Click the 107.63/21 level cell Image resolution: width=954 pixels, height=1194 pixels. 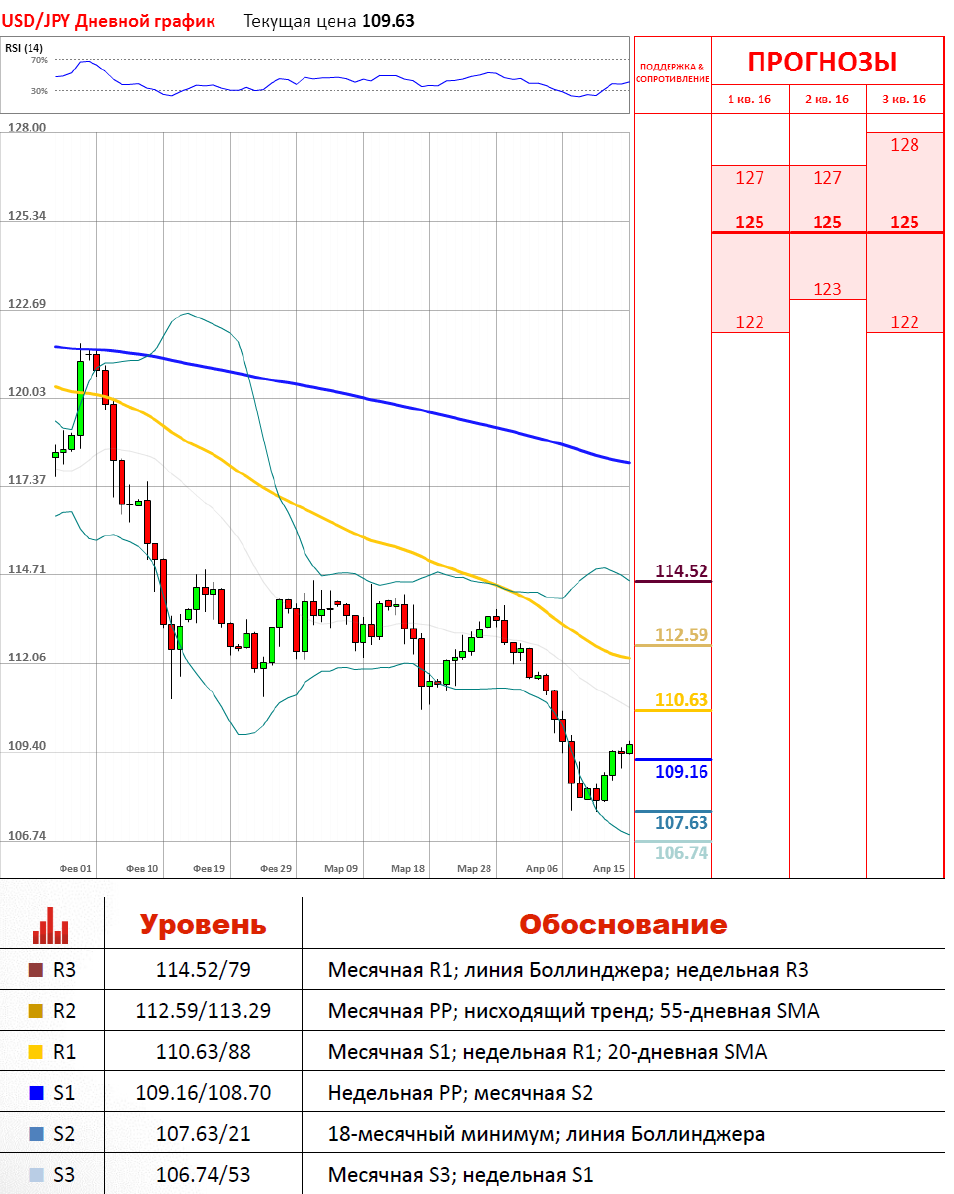point(203,1135)
